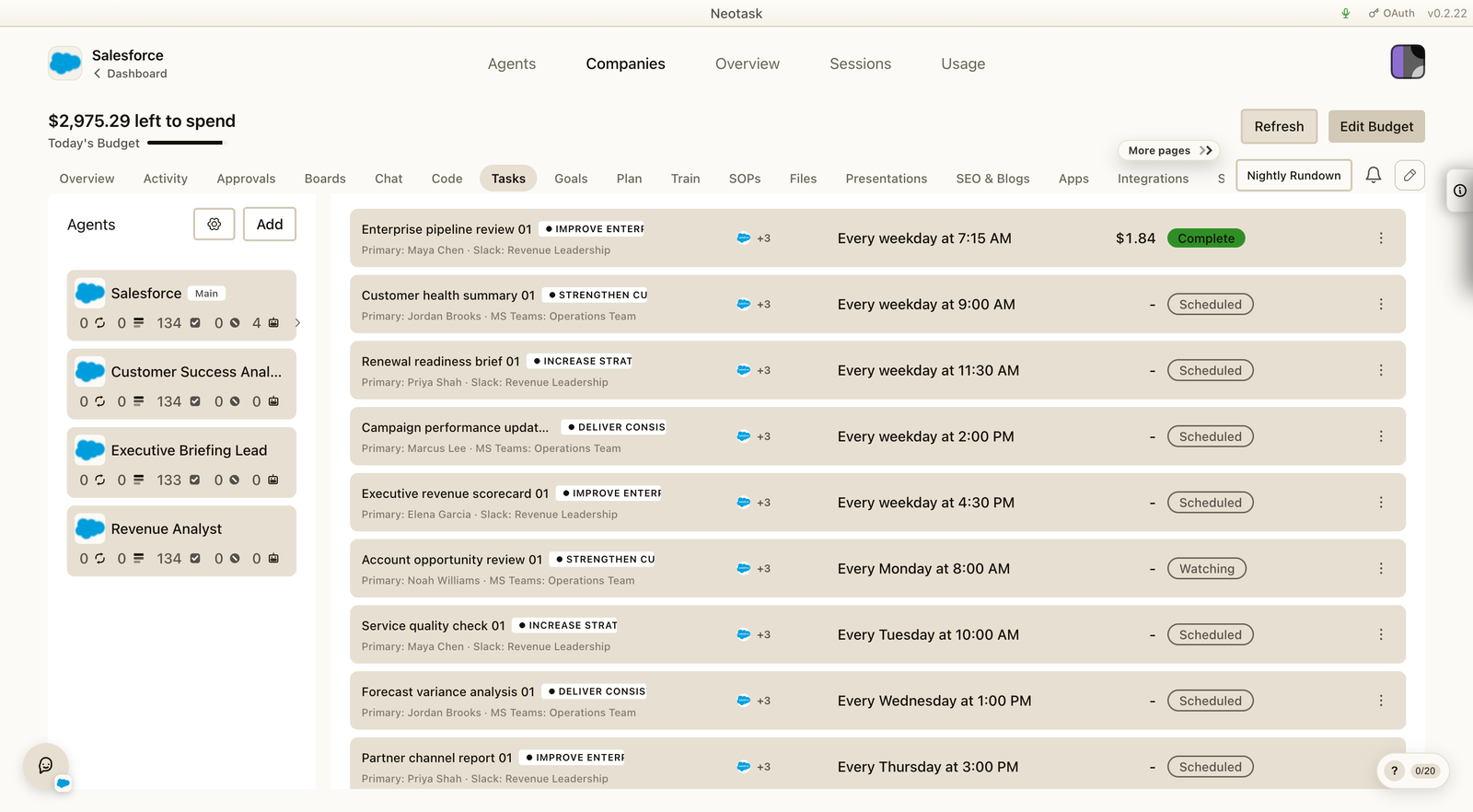Click the pencil edit icon
This screenshot has width=1473, height=812.
tap(1409, 175)
